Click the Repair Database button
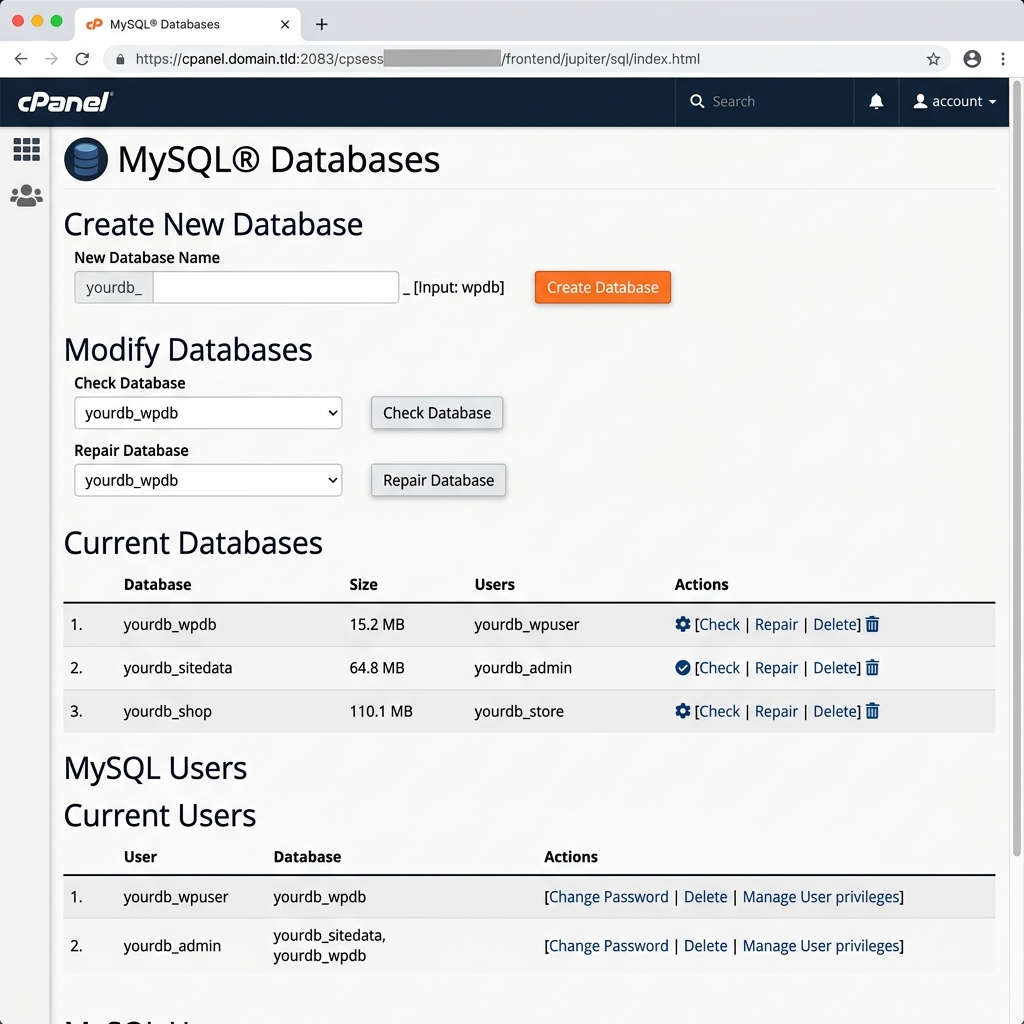The image size is (1024, 1024). click(x=438, y=480)
